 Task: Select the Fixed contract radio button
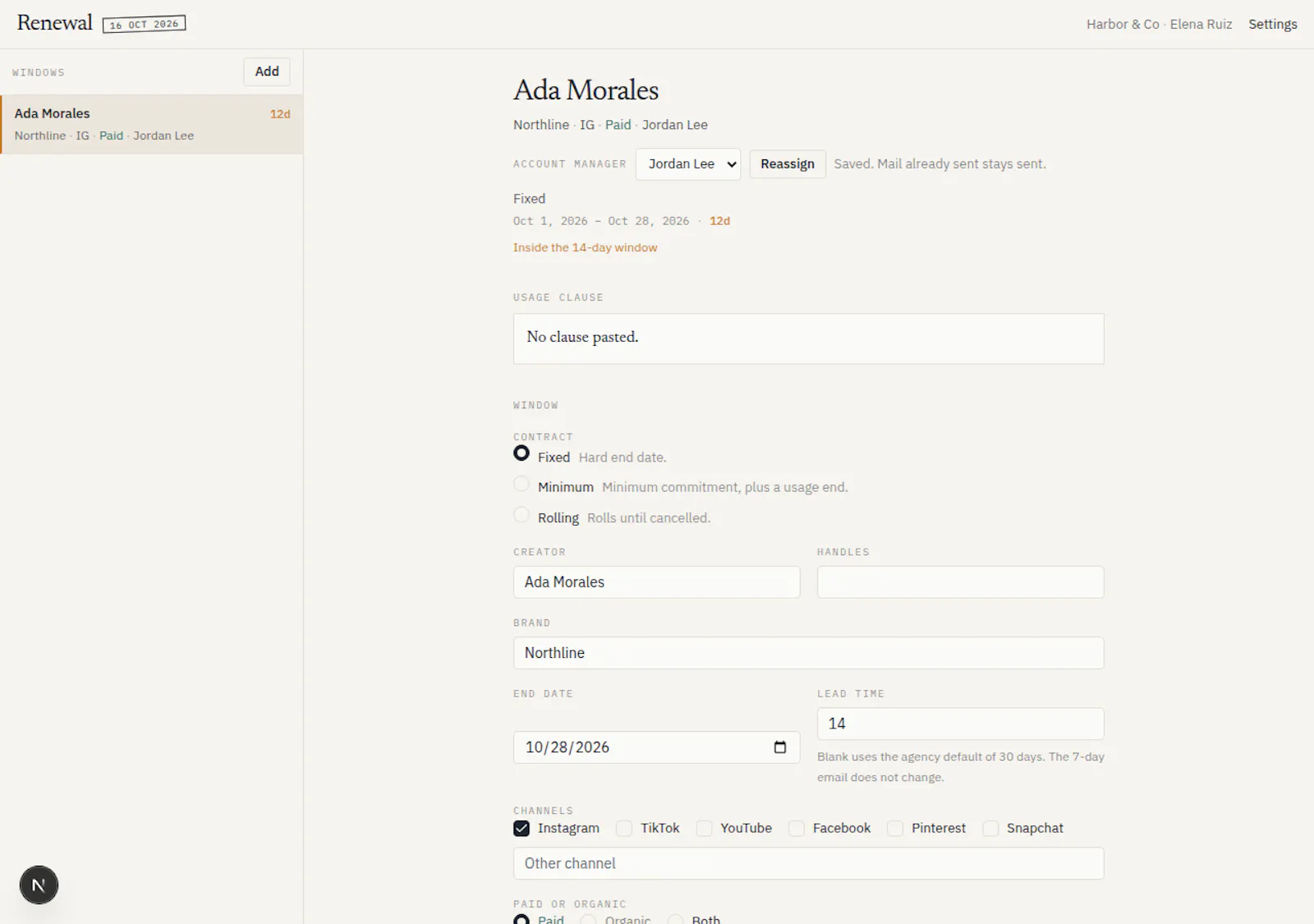521,453
